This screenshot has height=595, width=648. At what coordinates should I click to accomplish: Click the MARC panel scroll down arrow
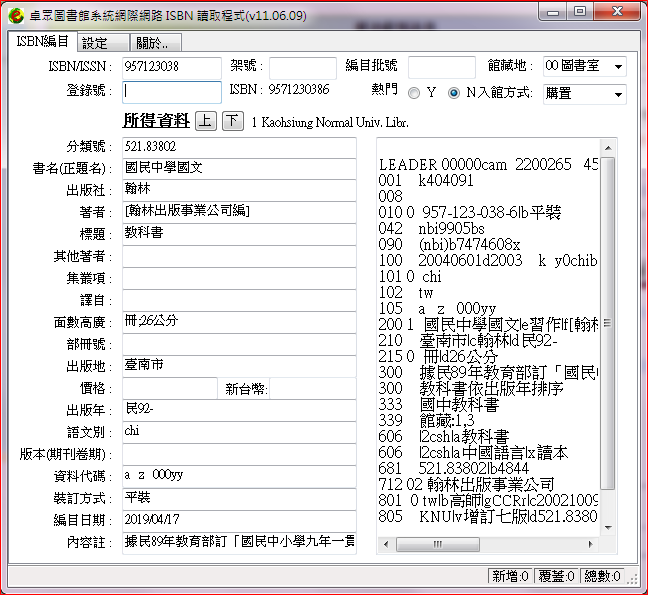[608, 528]
